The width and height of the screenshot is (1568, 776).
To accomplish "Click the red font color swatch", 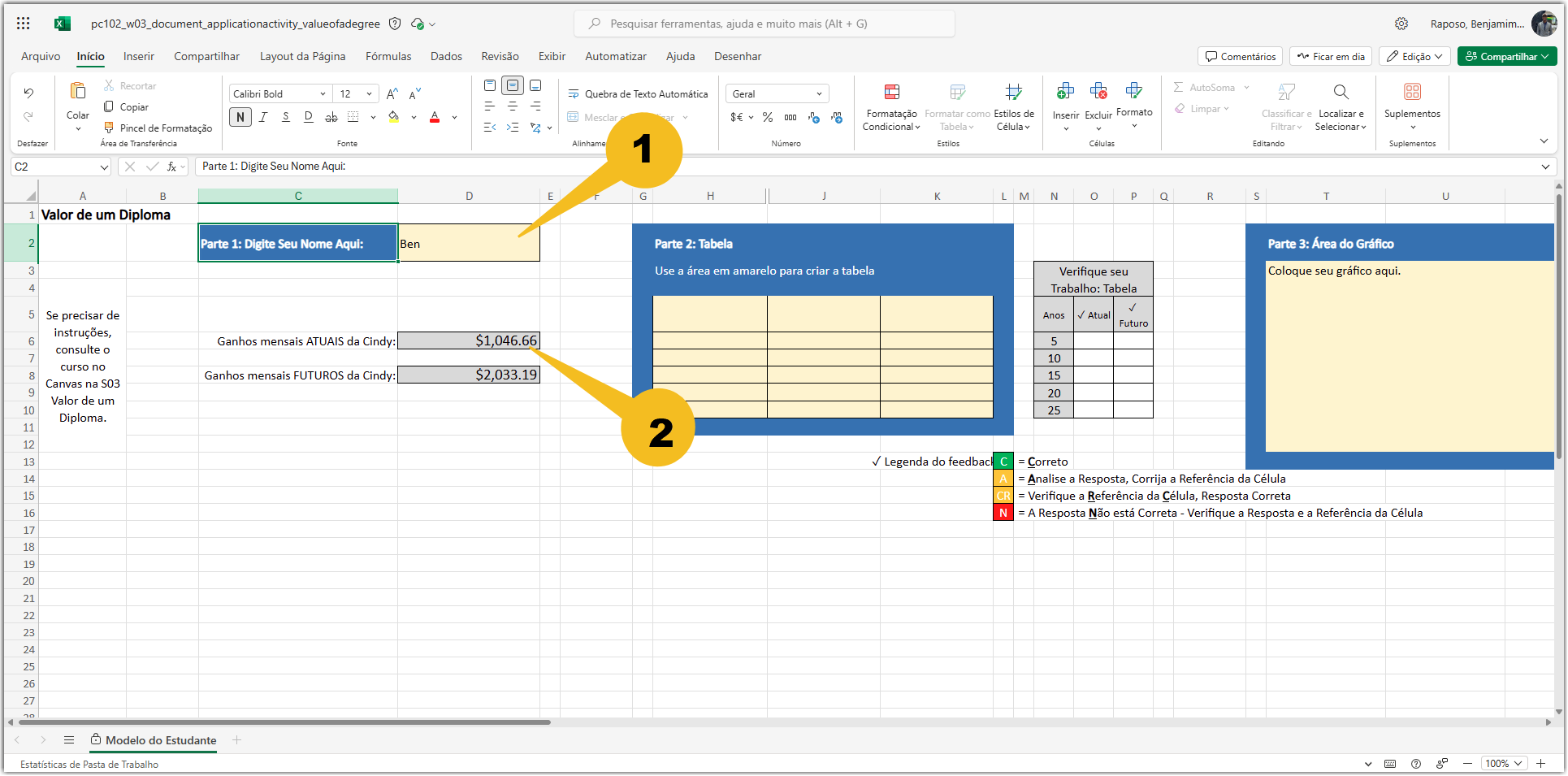I will [x=435, y=118].
